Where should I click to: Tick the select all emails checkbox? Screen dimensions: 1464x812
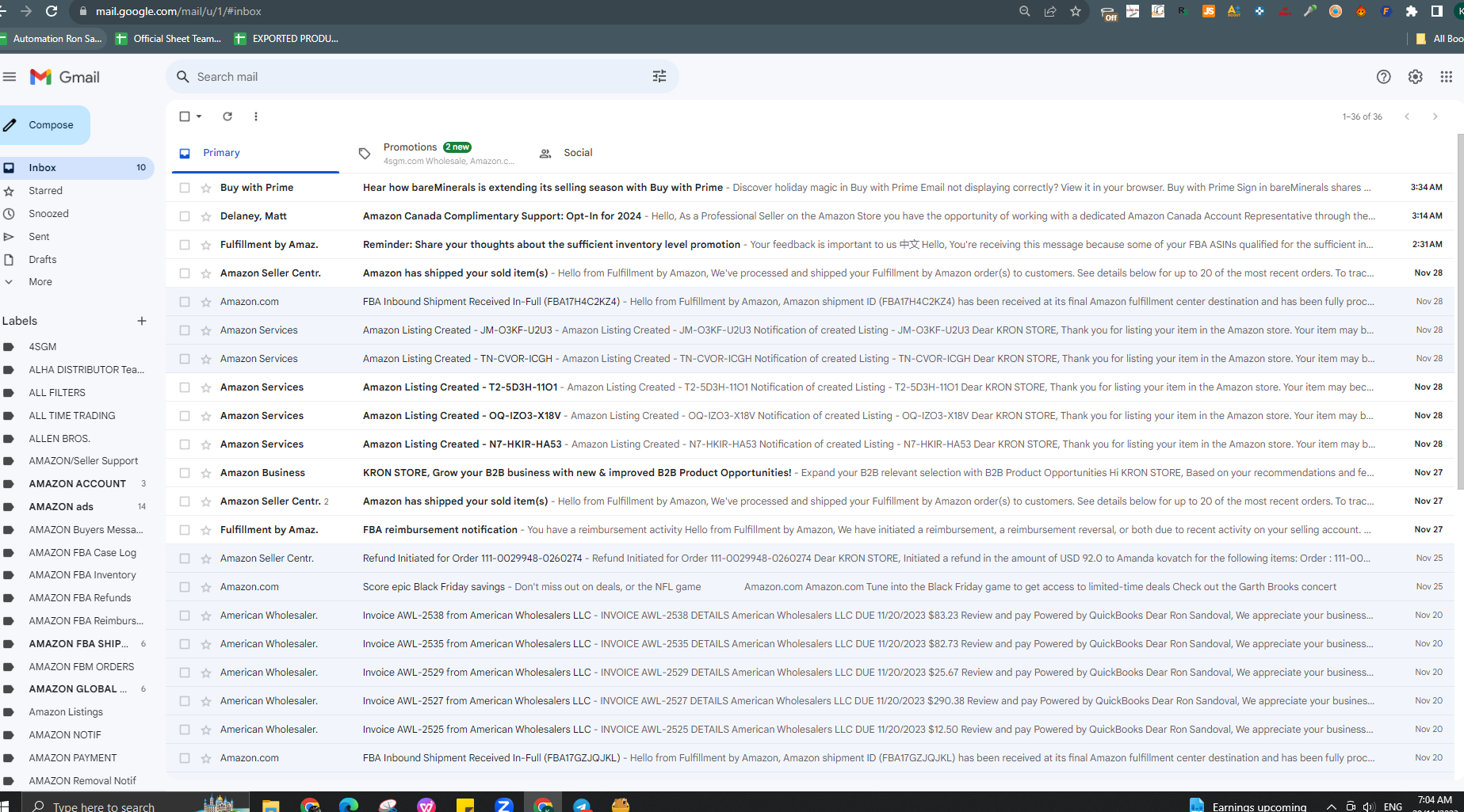(185, 116)
